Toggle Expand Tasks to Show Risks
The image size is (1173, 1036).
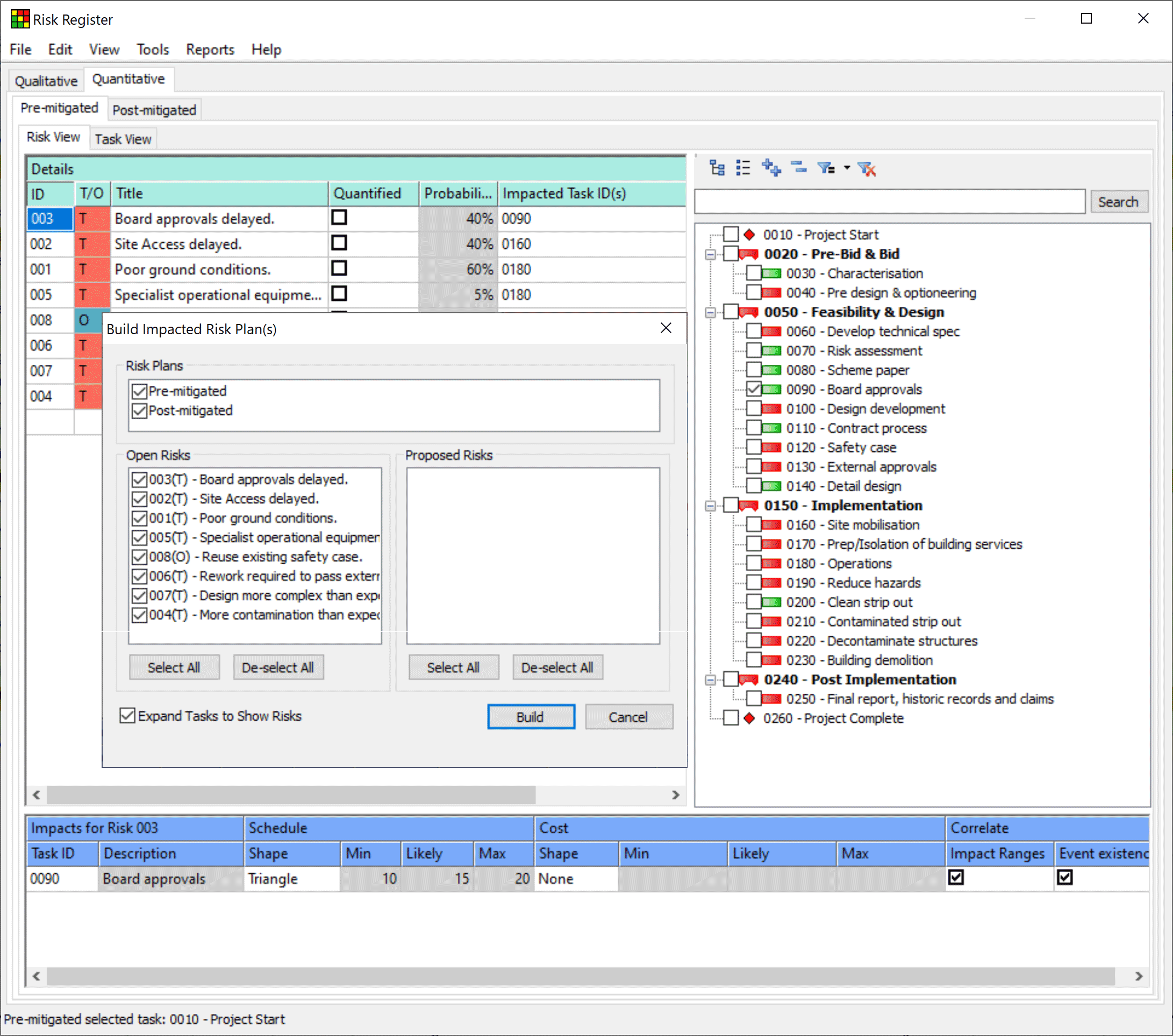tap(127, 715)
